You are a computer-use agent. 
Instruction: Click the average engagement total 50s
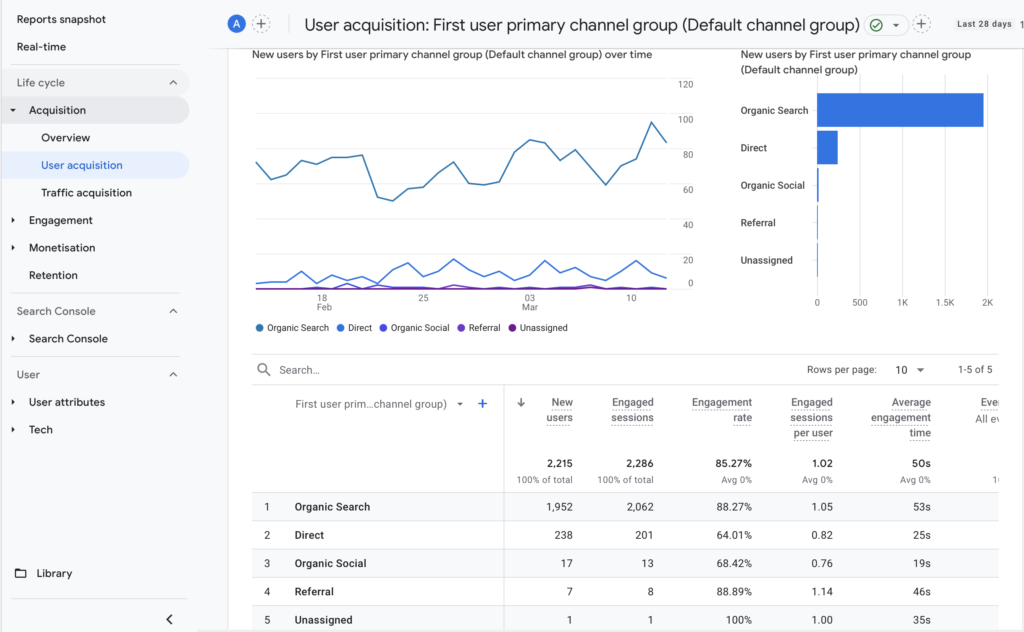(921, 464)
